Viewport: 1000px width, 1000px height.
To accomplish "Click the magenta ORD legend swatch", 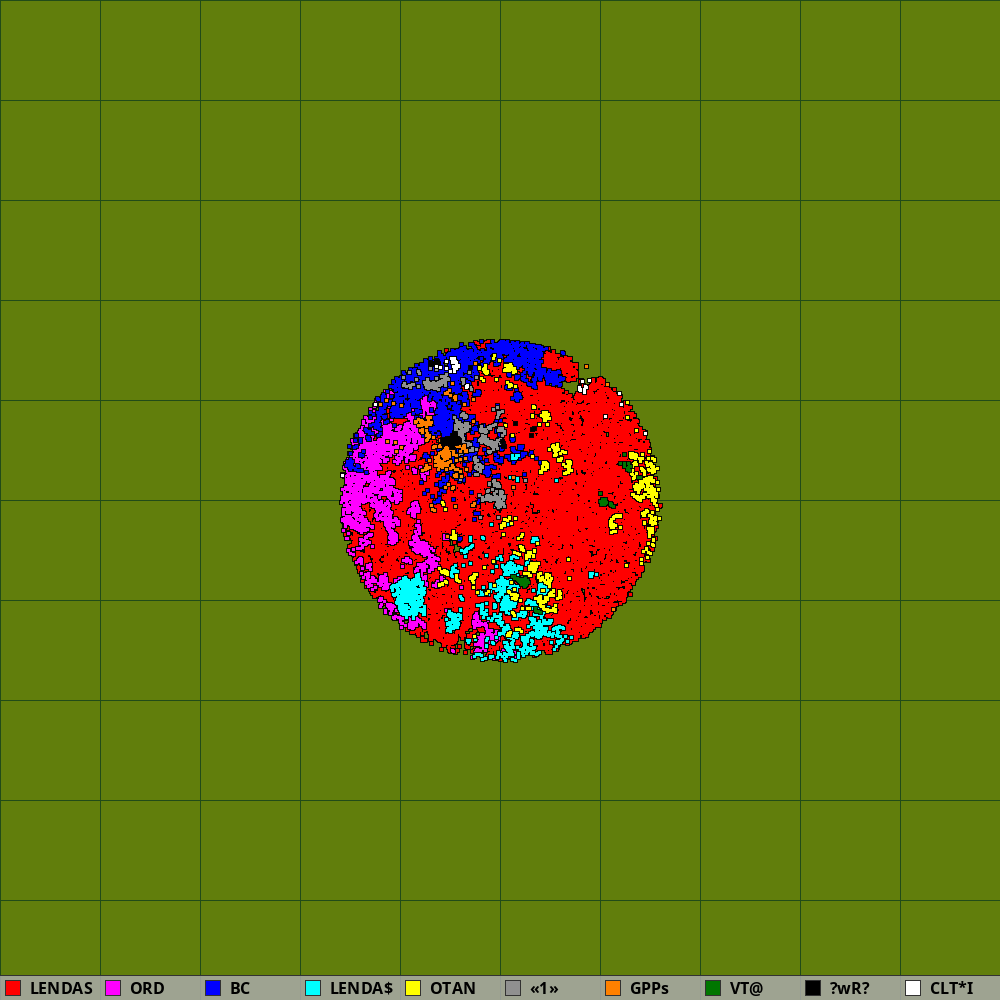I will click(113, 988).
